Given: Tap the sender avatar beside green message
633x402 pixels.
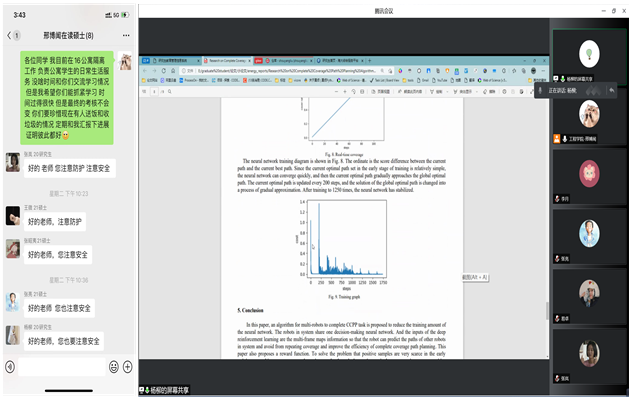Looking at the screenshot, I should [x=126, y=62].
